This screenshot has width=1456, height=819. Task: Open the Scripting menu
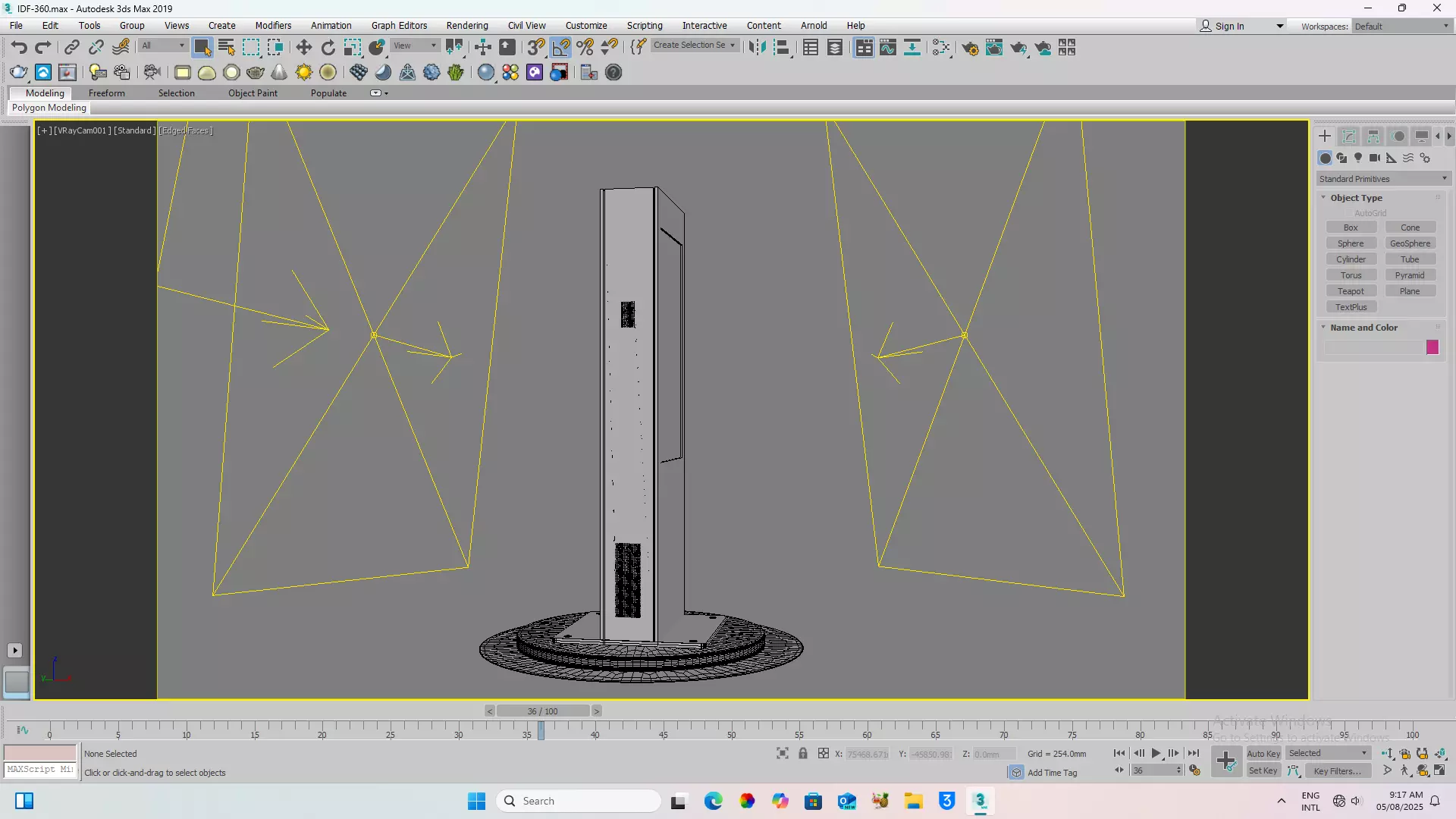[x=645, y=25]
